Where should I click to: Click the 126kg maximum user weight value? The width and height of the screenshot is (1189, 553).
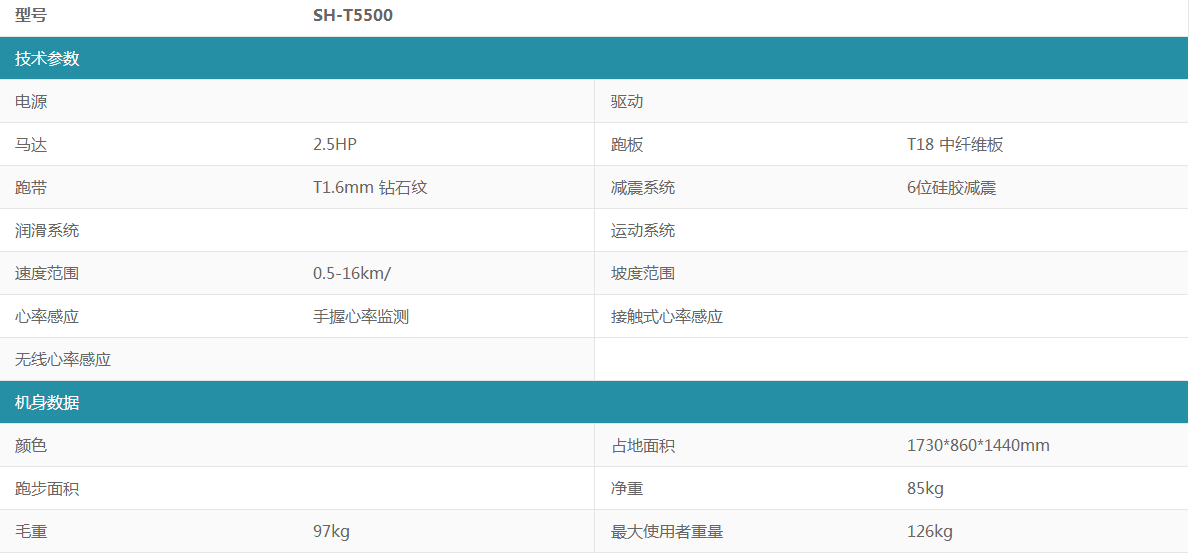click(x=929, y=532)
